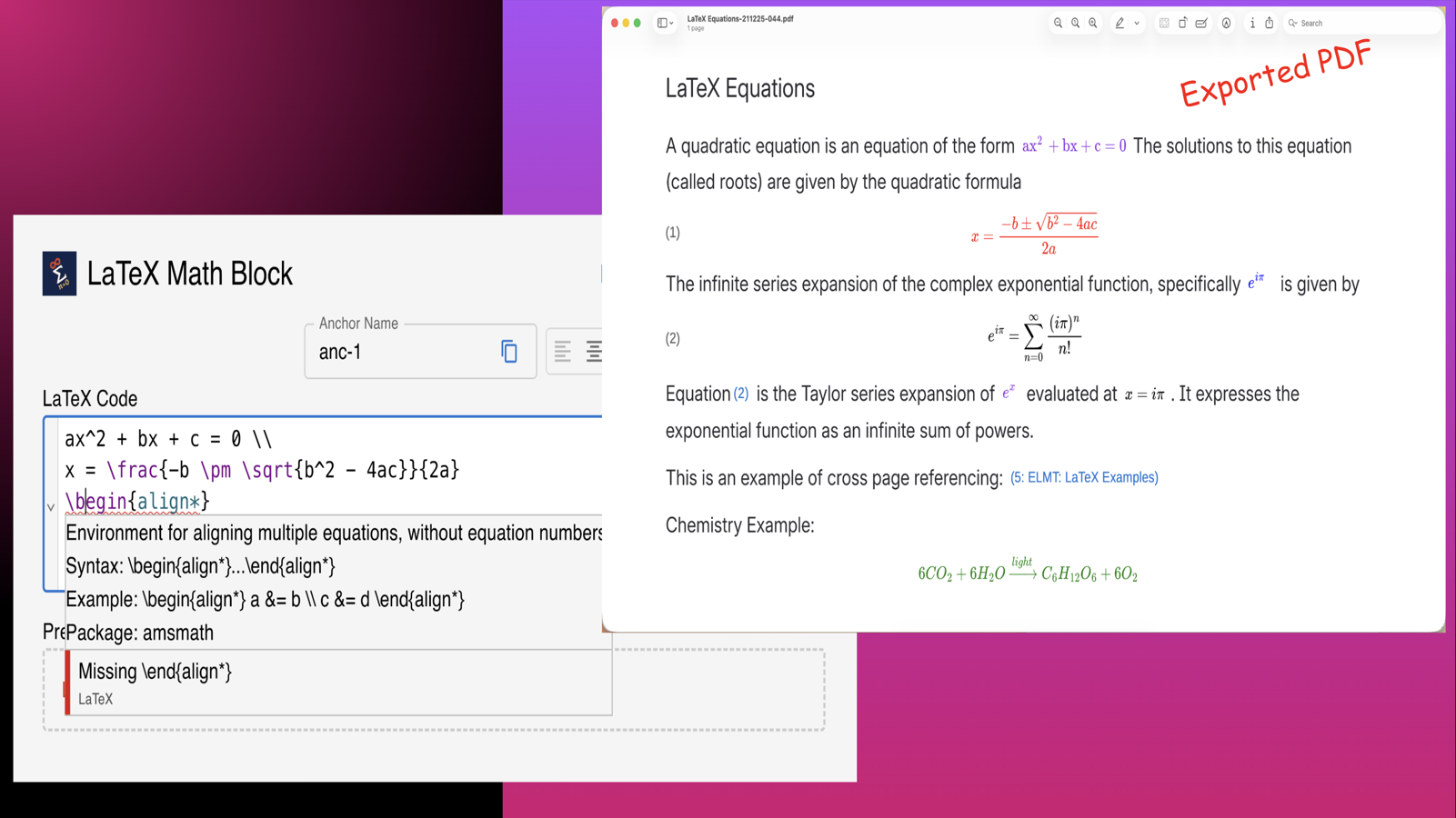The height and width of the screenshot is (818, 1456).
Task: Rotate the PDF page with the rotate icon
Action: [1183, 23]
